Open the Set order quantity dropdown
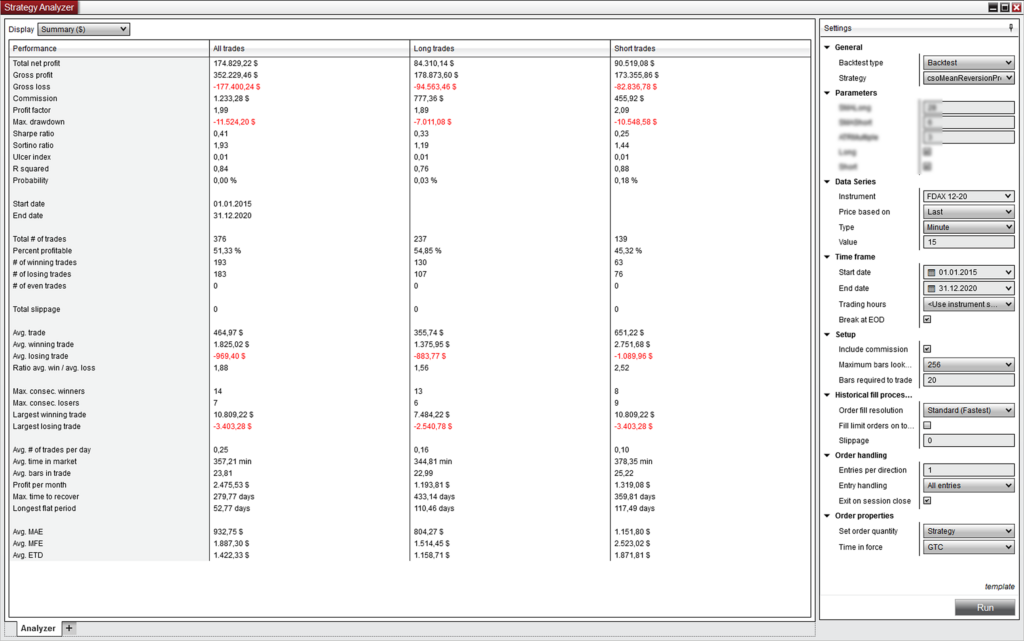Image resolution: width=1024 pixels, height=641 pixels. pyautogui.click(x=968, y=531)
